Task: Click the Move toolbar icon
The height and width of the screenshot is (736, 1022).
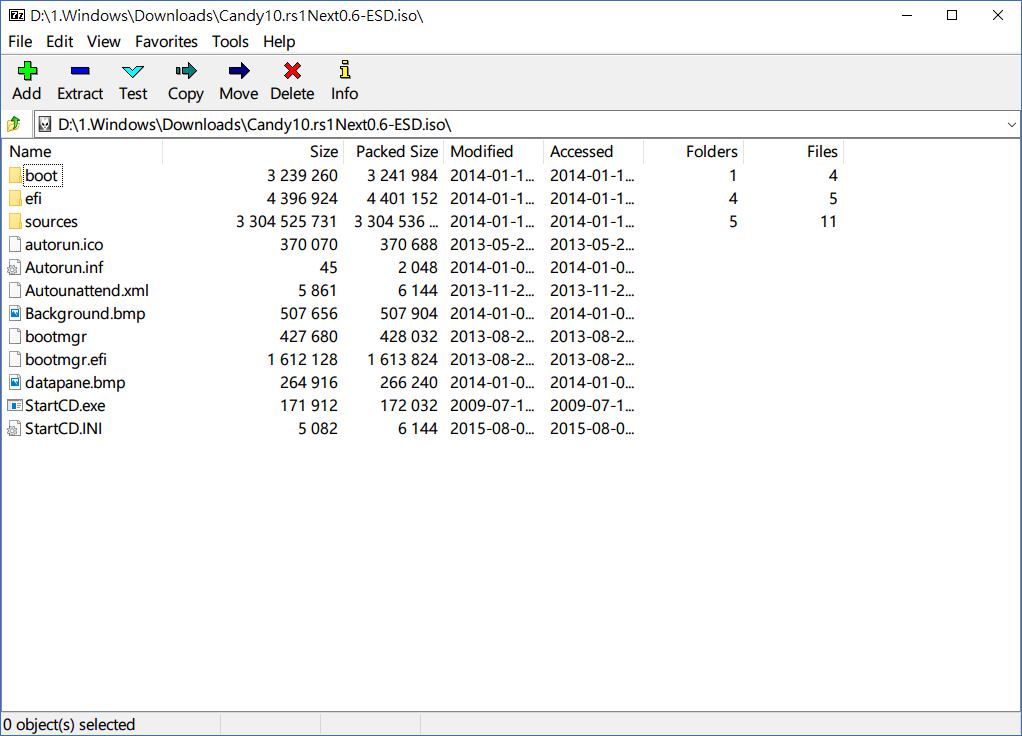Action: [239, 70]
